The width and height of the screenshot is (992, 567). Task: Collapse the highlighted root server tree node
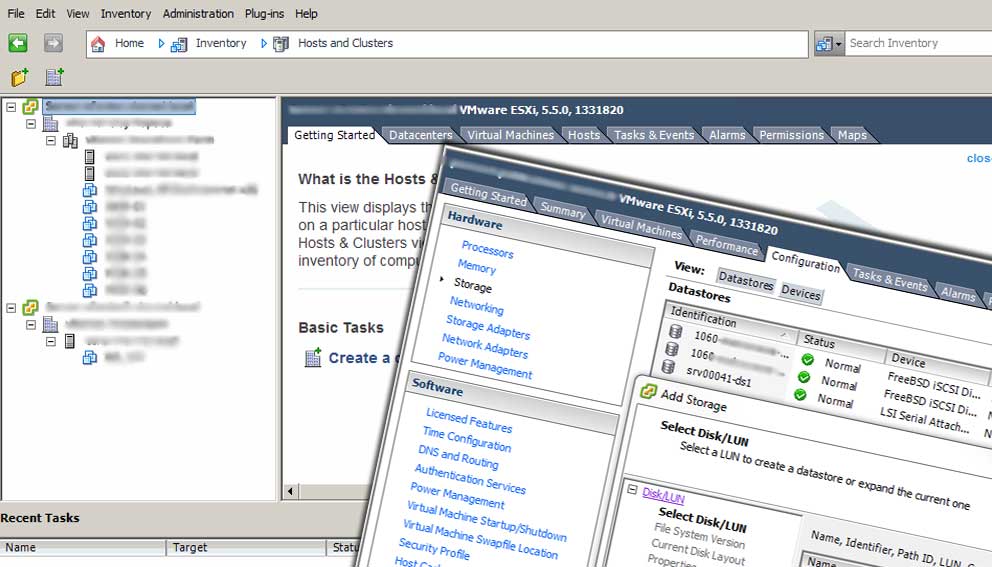pos(11,107)
